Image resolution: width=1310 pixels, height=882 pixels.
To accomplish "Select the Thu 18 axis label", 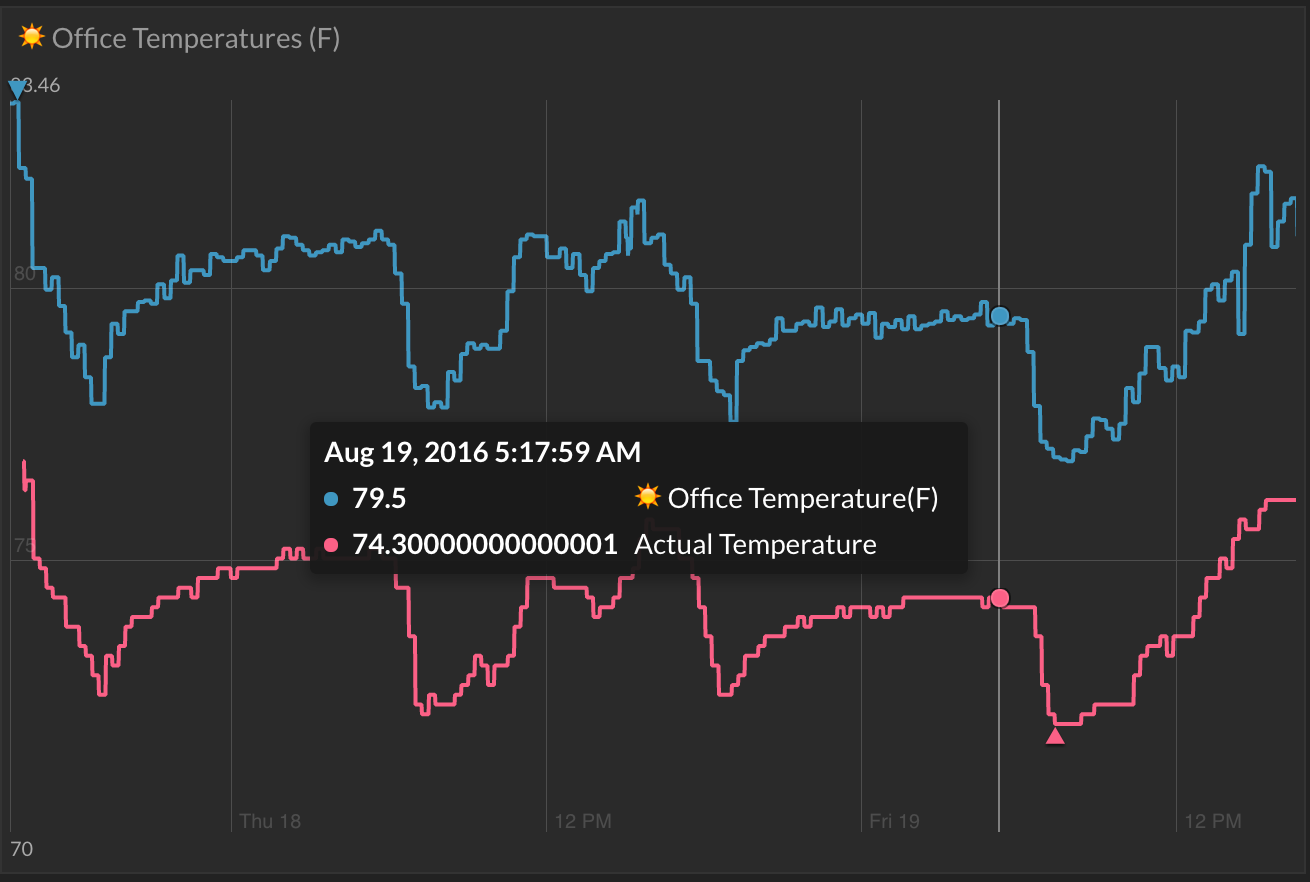I will [x=270, y=820].
